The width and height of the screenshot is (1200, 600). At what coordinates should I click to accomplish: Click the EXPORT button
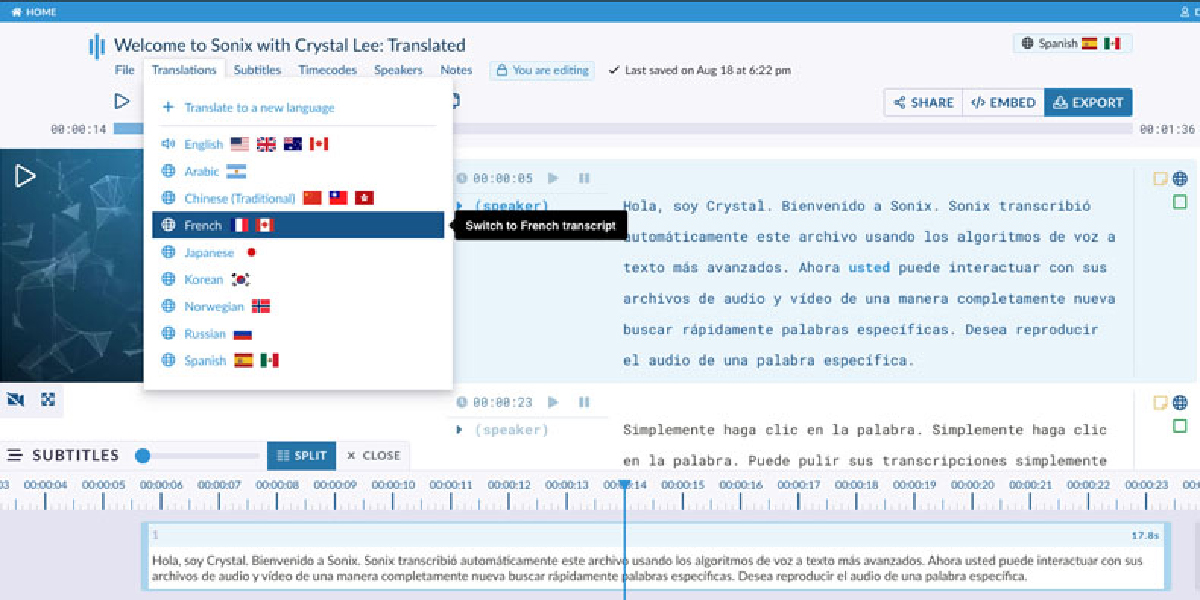pyautogui.click(x=1088, y=102)
